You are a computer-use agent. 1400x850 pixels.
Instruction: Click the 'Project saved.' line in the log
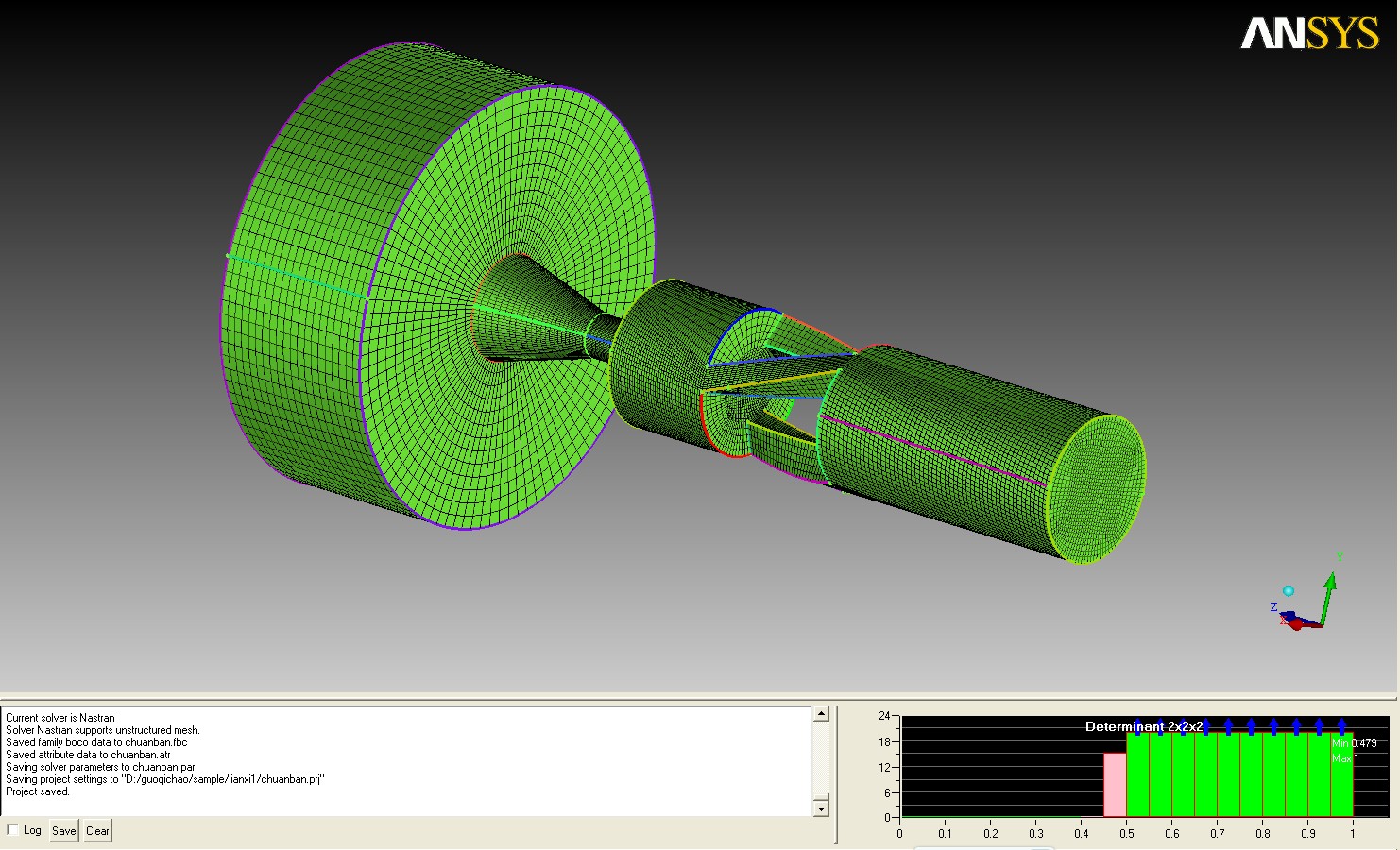(38, 791)
